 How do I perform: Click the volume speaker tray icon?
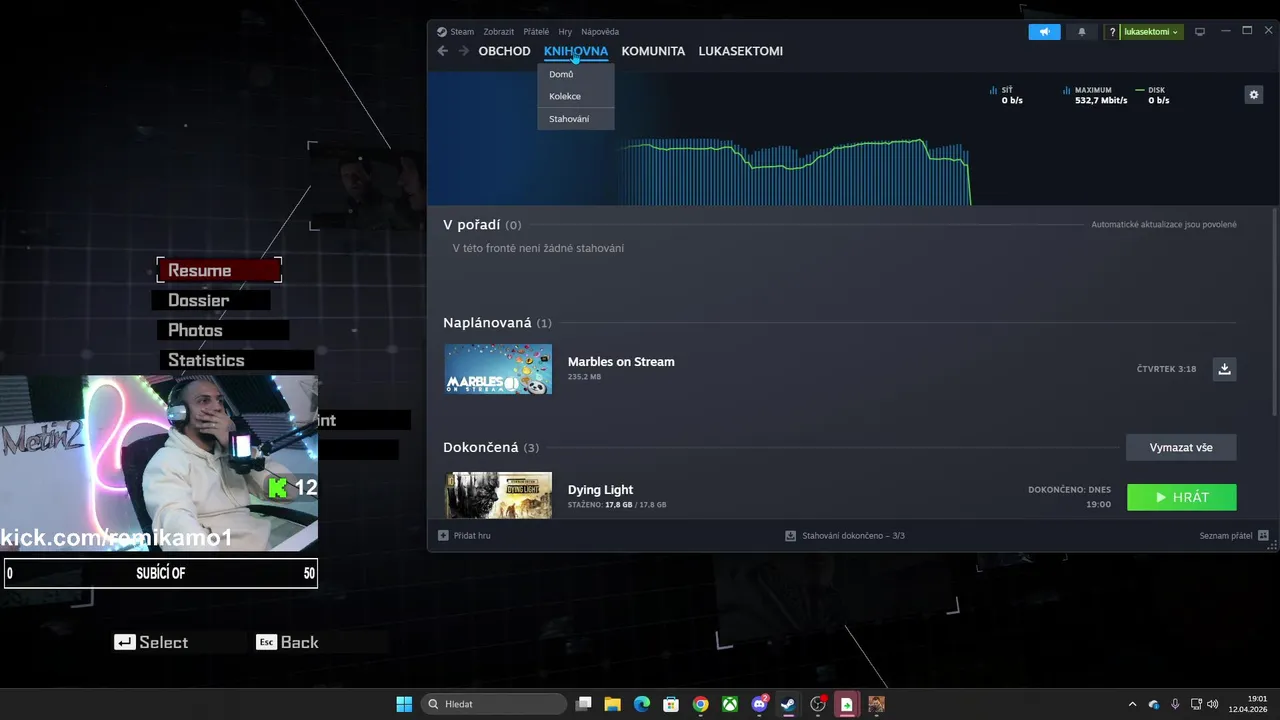1213,704
